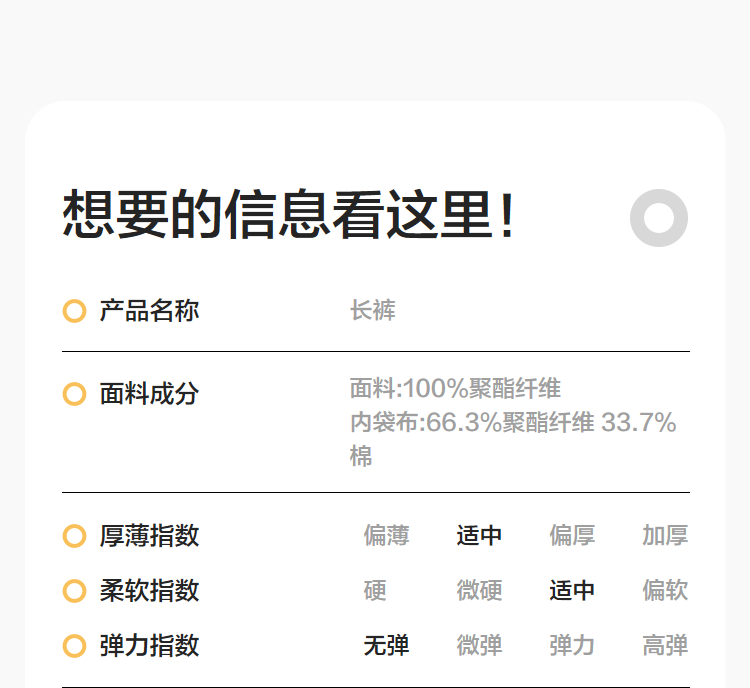
Task: Select 偏薄 thickness option
Action: tap(386, 536)
